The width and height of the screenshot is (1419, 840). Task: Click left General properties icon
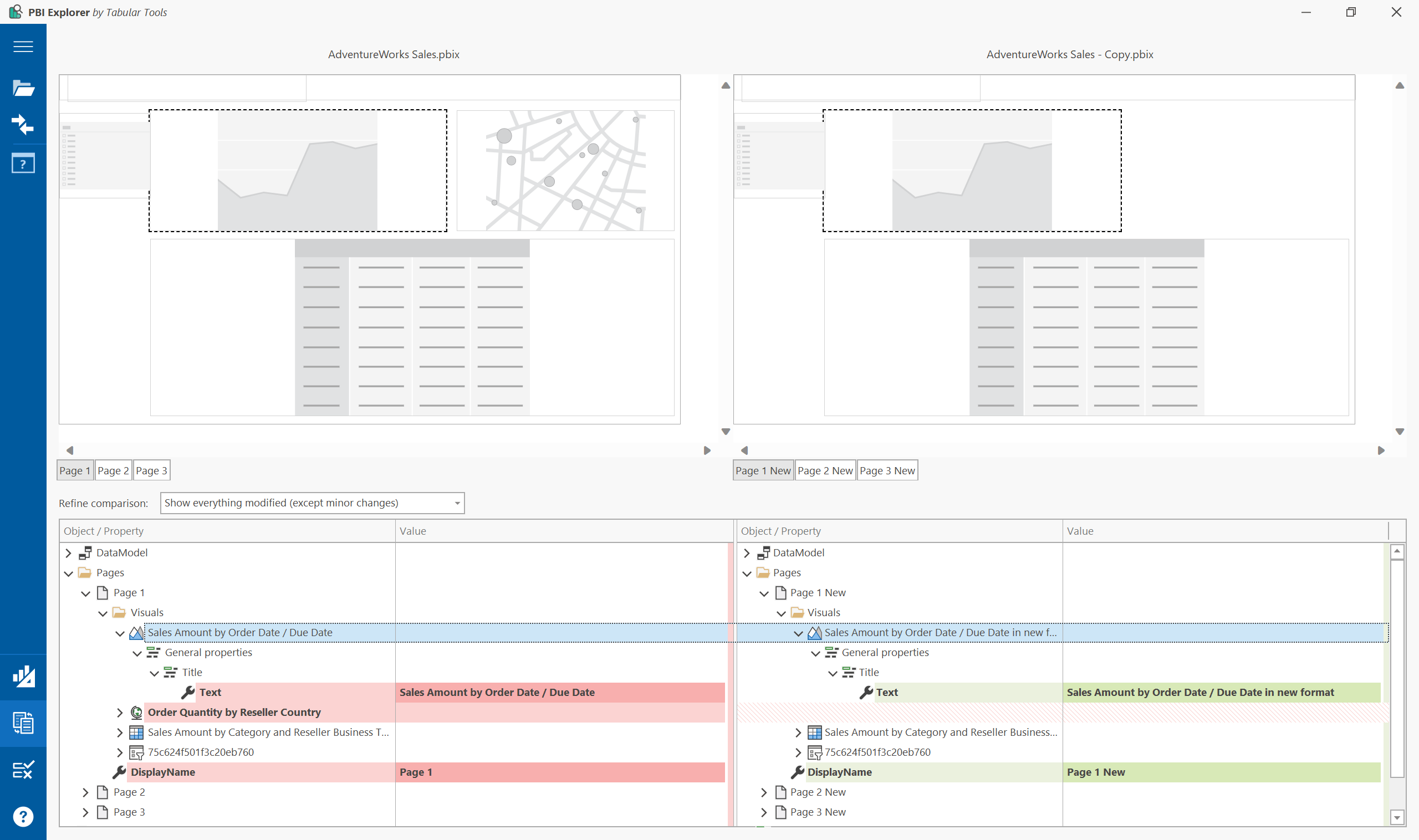tap(154, 653)
